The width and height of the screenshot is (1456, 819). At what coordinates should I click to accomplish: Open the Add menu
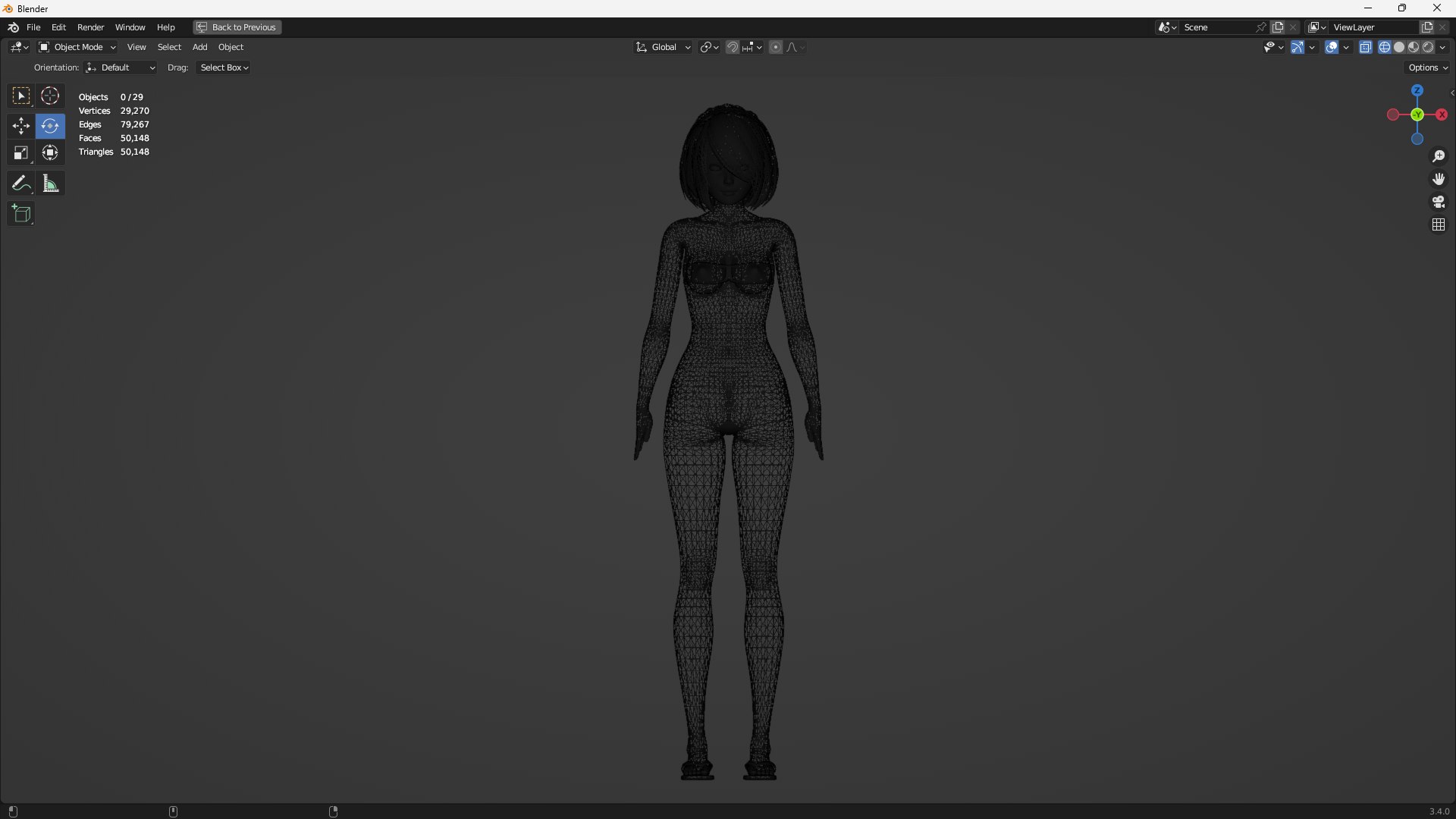199,47
